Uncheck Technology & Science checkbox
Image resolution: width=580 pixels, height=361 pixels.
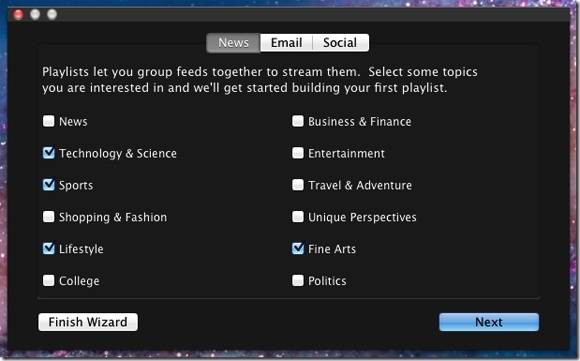[x=48, y=153]
